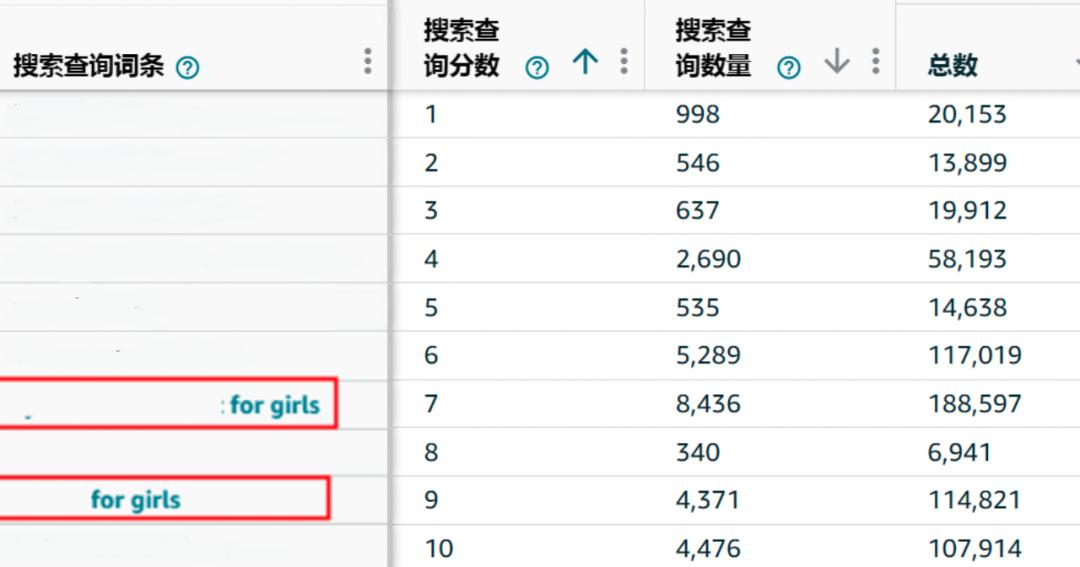Open the 'for girls' query link in row 9
Screen dimensions: 1080x567
point(136,500)
